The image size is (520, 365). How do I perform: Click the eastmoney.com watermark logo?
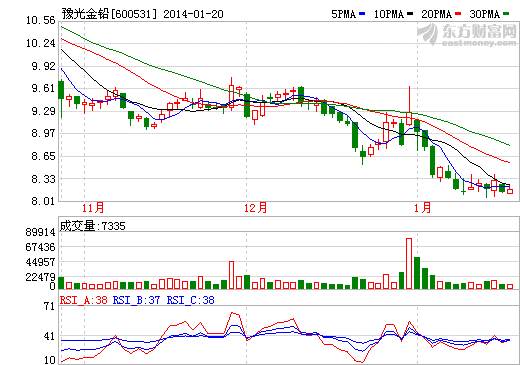click(466, 35)
